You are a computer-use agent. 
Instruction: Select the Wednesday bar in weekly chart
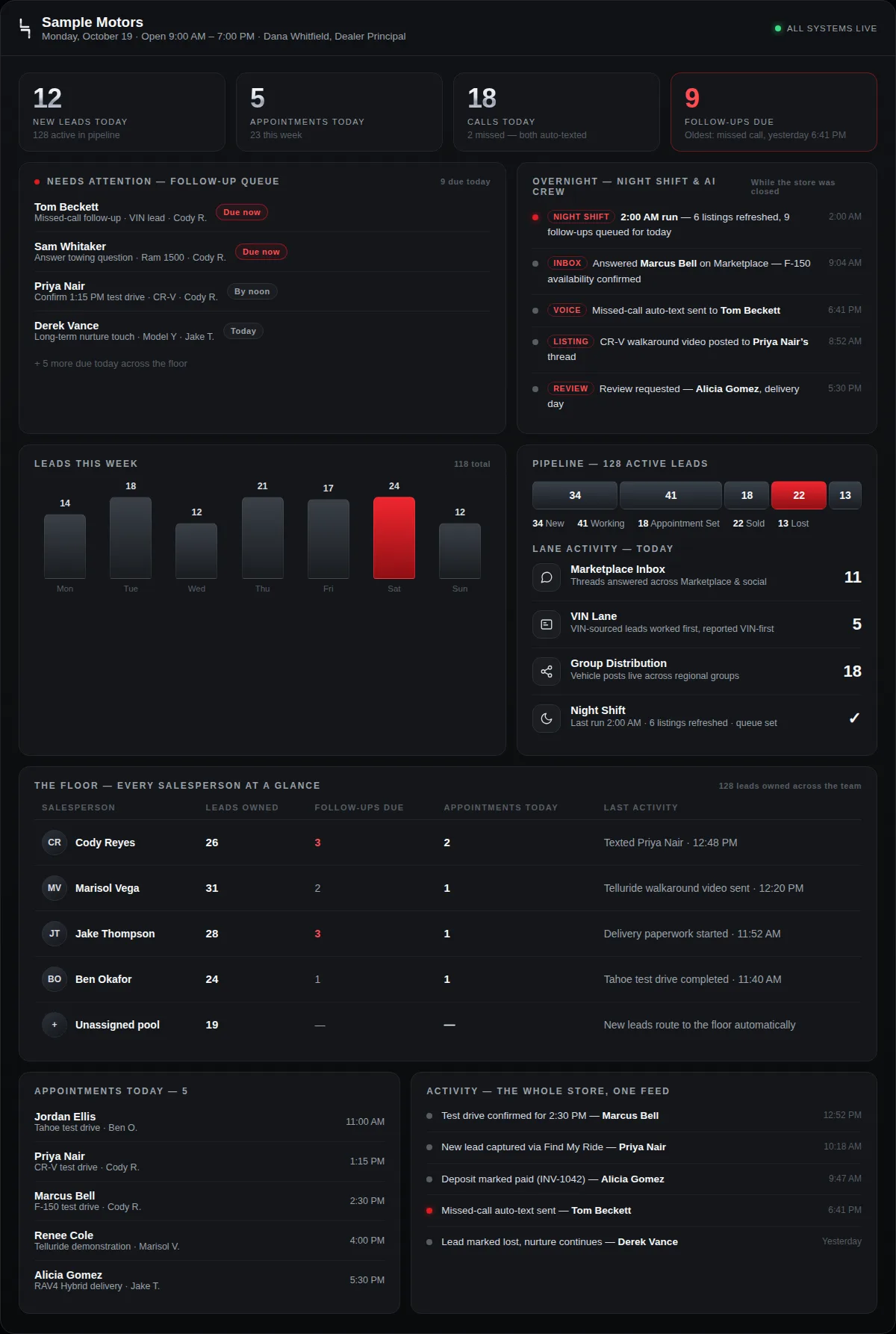coord(196,551)
